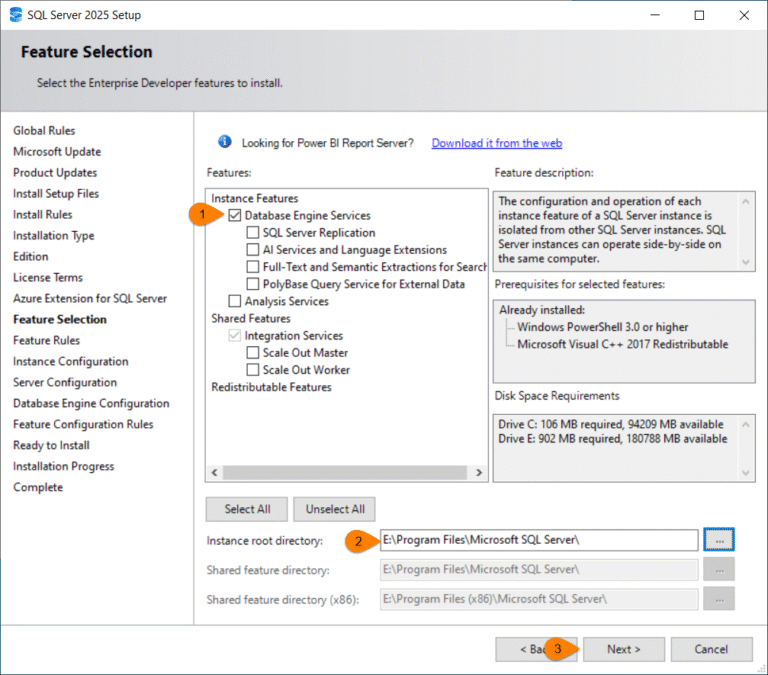Check Full-Text and Semantic Extractions for Search
The height and width of the screenshot is (675, 768).
pos(253,266)
